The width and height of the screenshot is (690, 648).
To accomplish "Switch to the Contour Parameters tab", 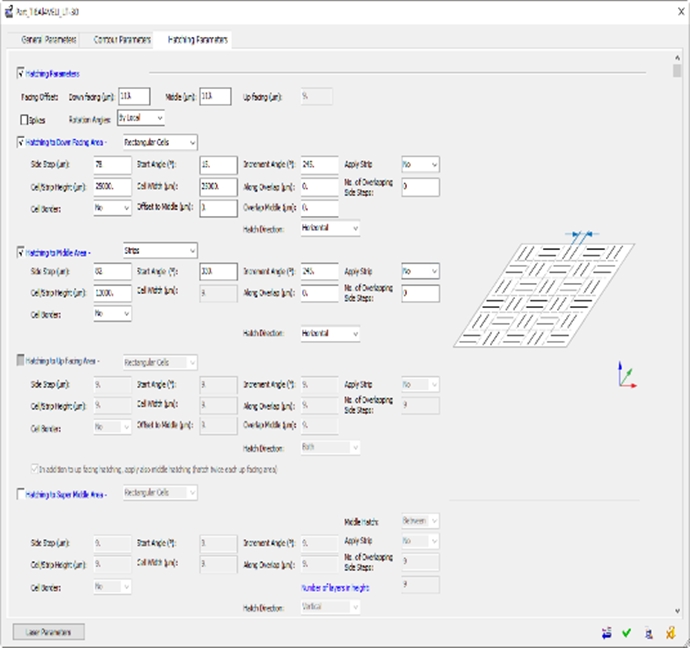I will click(121, 40).
